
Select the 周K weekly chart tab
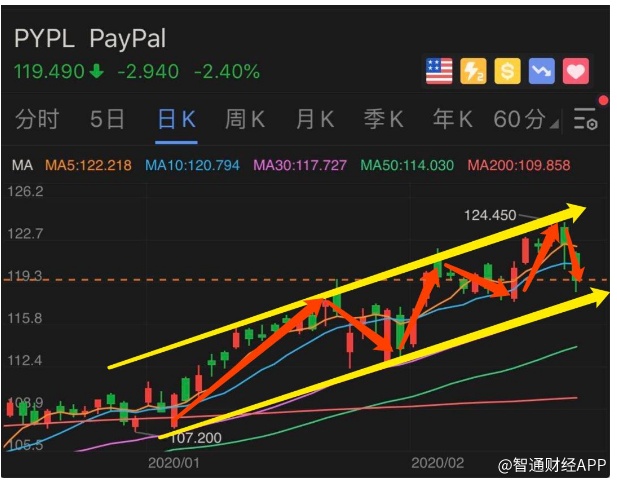pyautogui.click(x=245, y=119)
